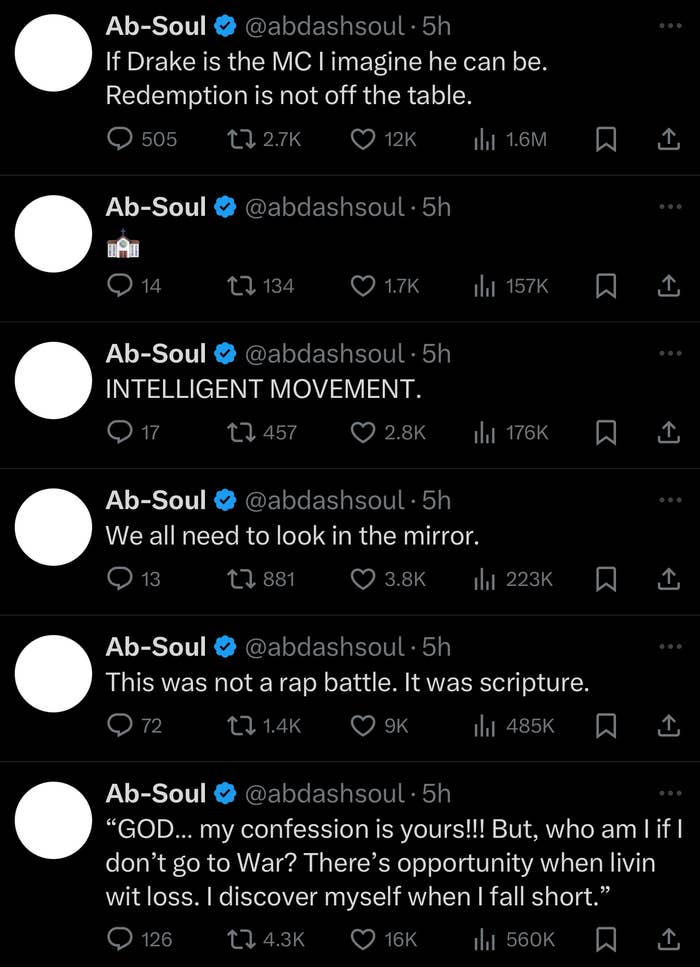Open the share menu on the bottom tweet
The image size is (700, 967).
pyautogui.click(x=670, y=939)
